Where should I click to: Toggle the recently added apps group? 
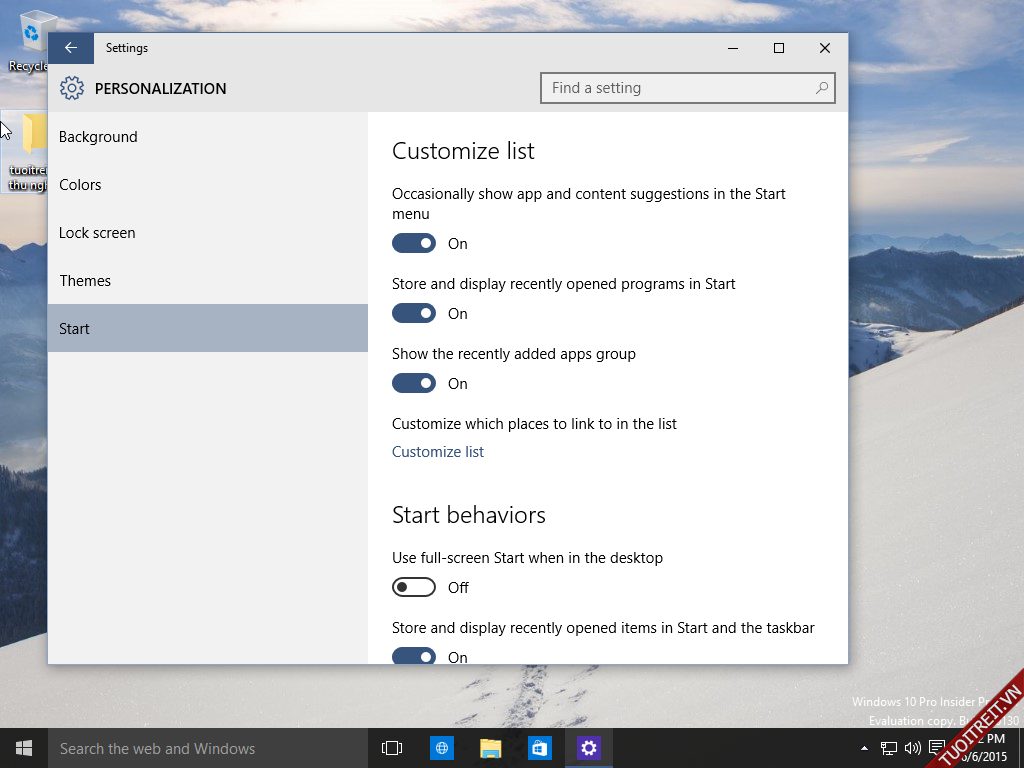414,383
